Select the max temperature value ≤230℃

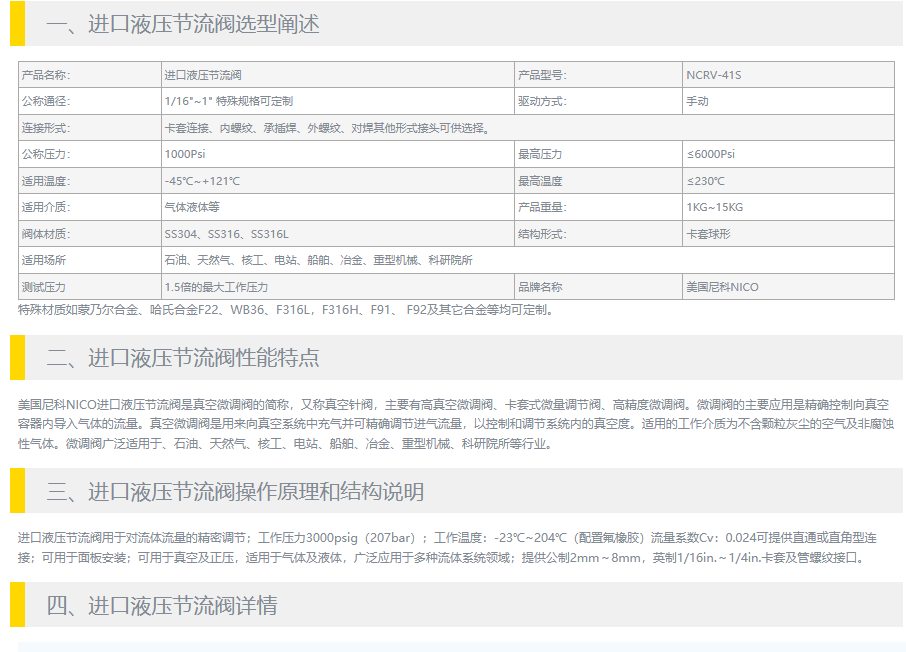[705, 181]
